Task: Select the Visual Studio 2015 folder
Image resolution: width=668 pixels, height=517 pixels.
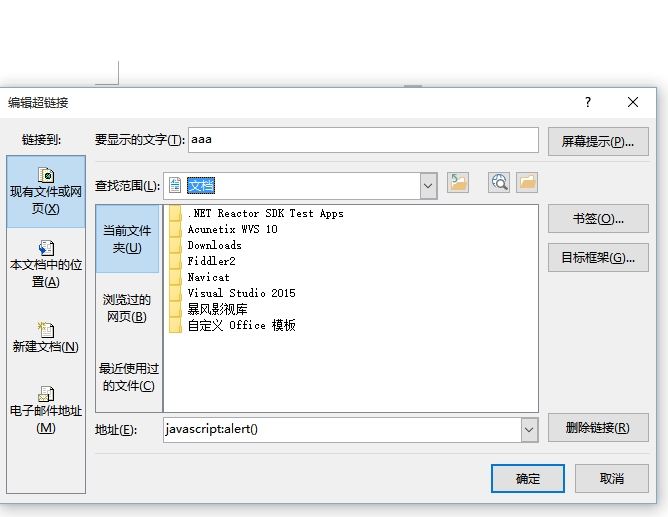Action: tap(241, 293)
